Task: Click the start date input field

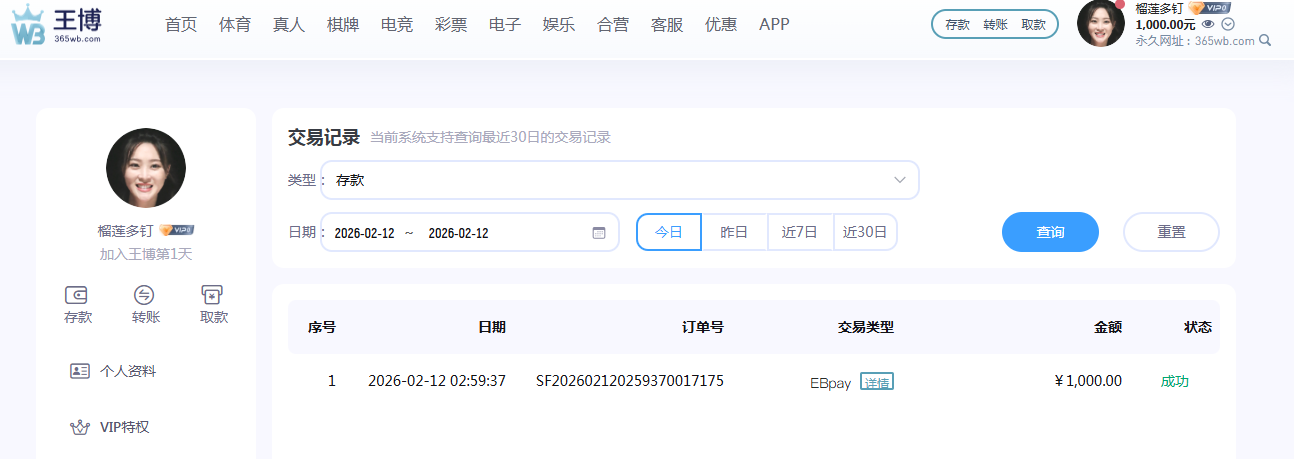Action: coord(364,233)
